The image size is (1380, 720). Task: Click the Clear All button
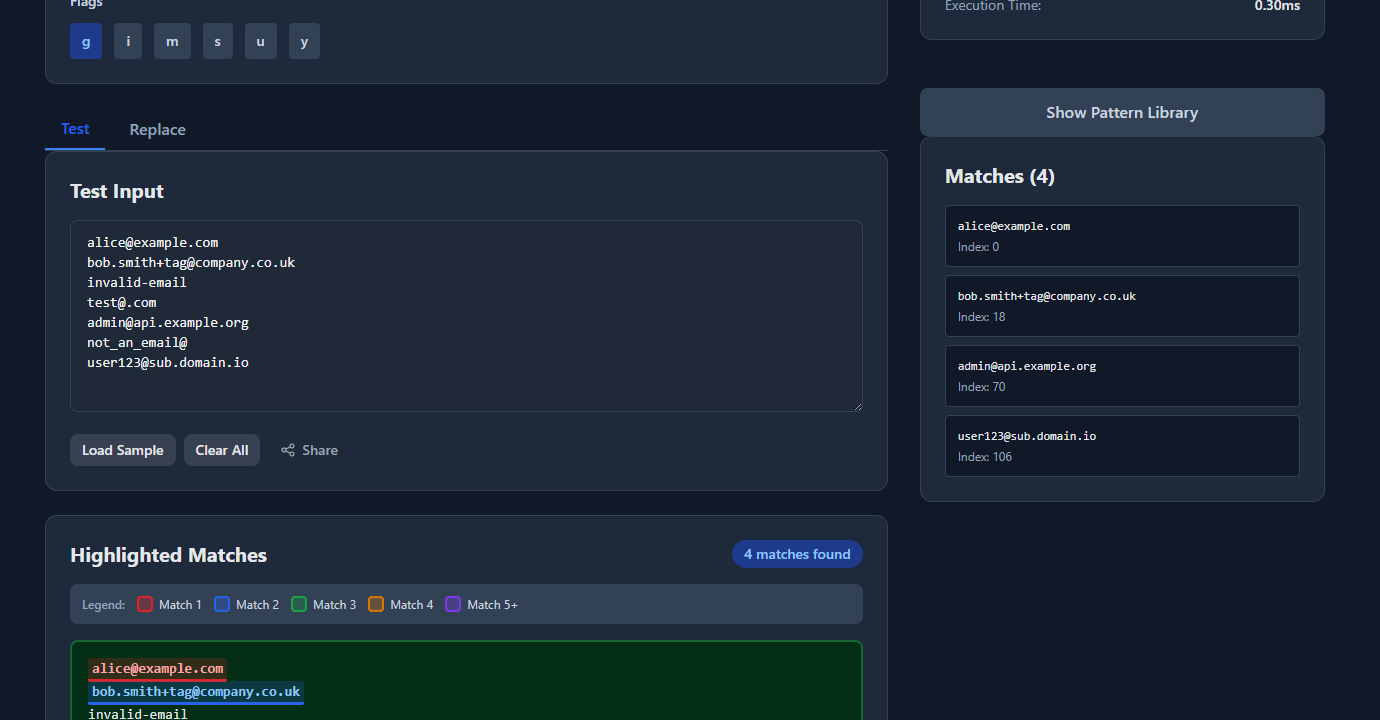(x=222, y=450)
